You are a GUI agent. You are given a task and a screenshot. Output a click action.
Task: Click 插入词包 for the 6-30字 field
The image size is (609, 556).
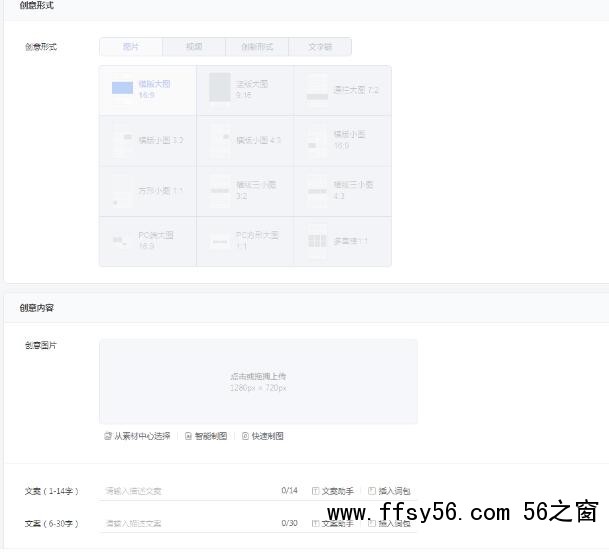[x=389, y=524]
